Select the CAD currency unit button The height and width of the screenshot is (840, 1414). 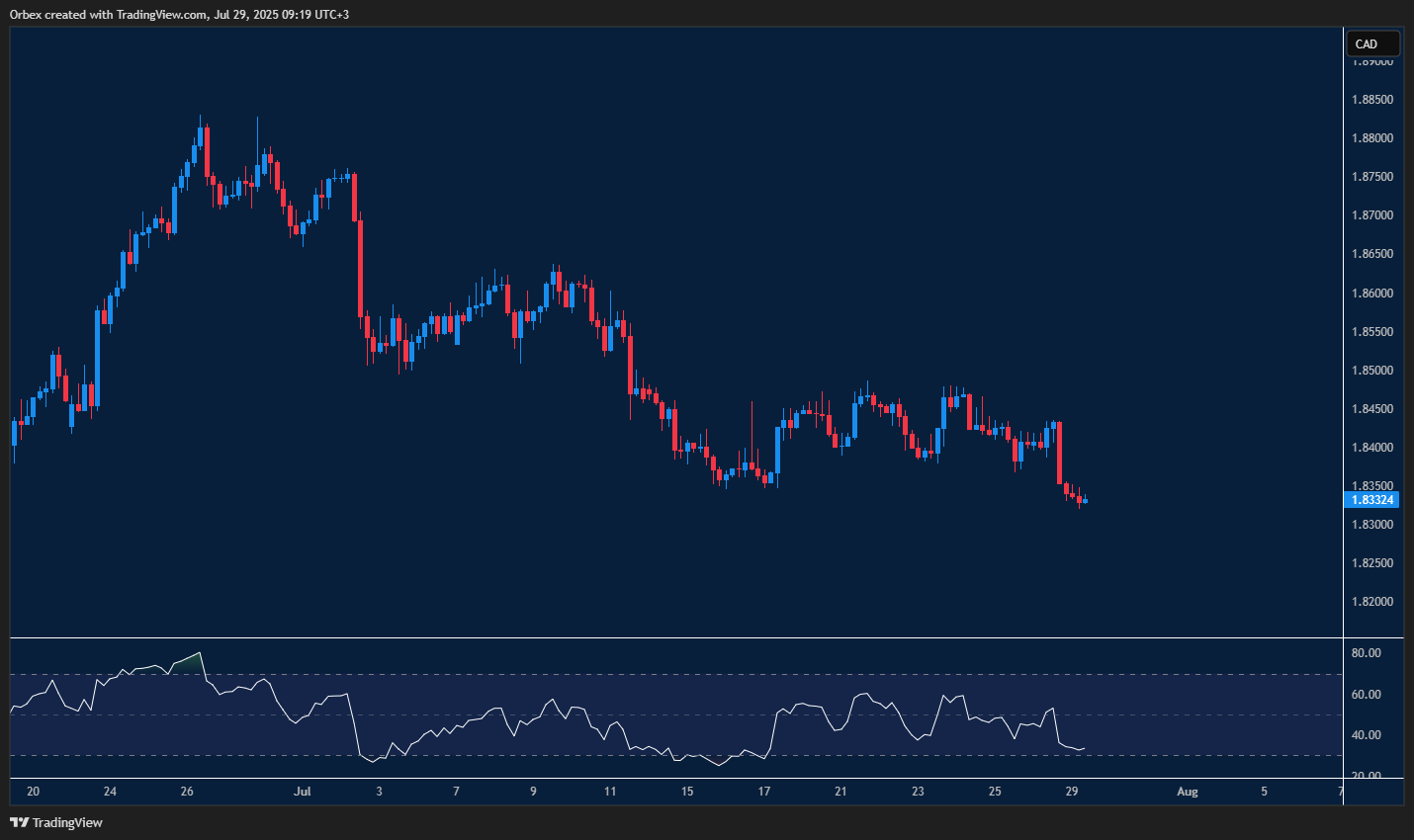(1370, 43)
